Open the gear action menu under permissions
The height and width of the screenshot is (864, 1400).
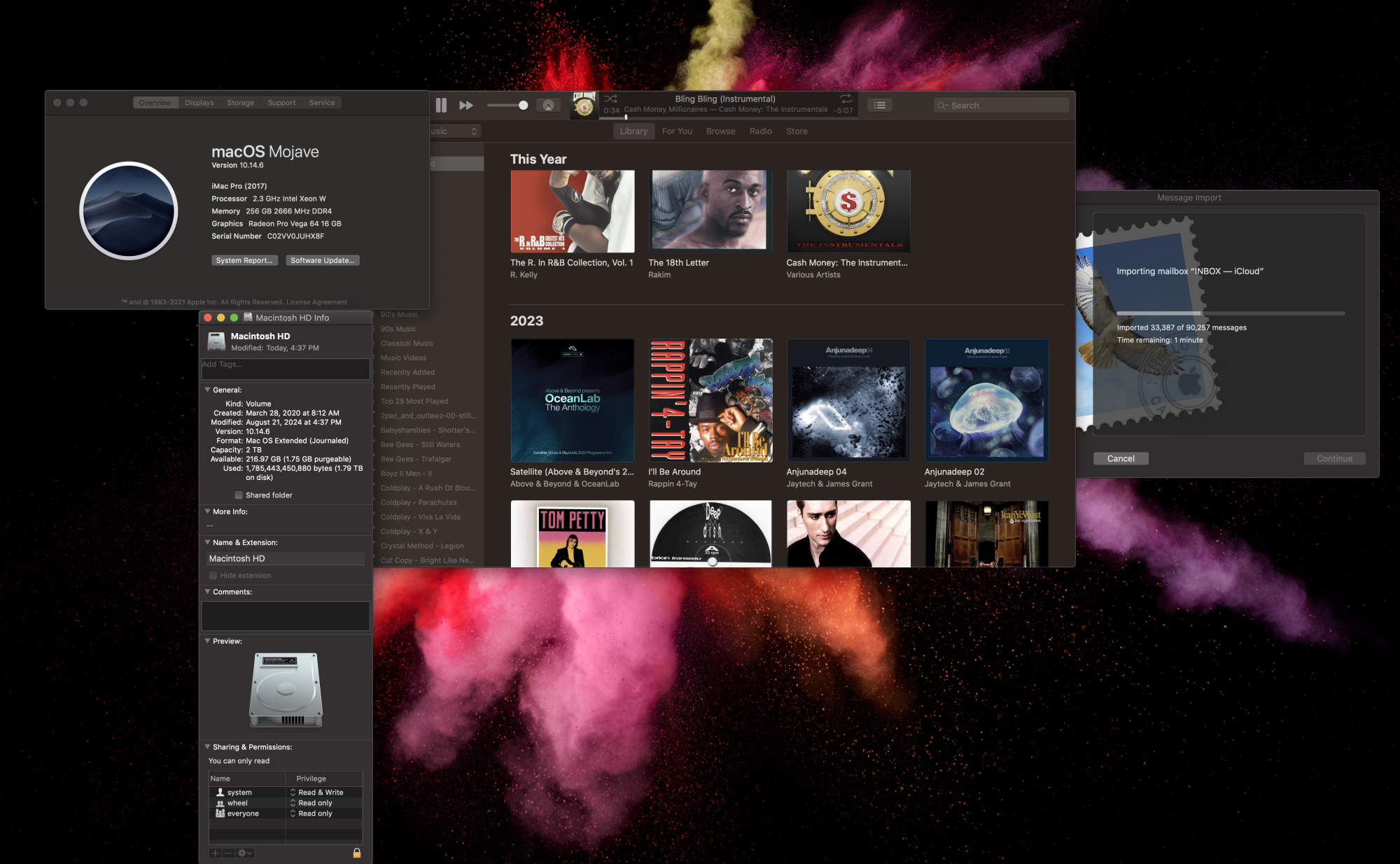(x=245, y=853)
